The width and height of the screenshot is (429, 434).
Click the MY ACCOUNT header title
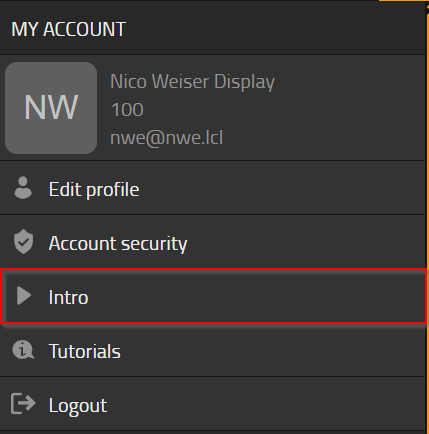tap(69, 29)
